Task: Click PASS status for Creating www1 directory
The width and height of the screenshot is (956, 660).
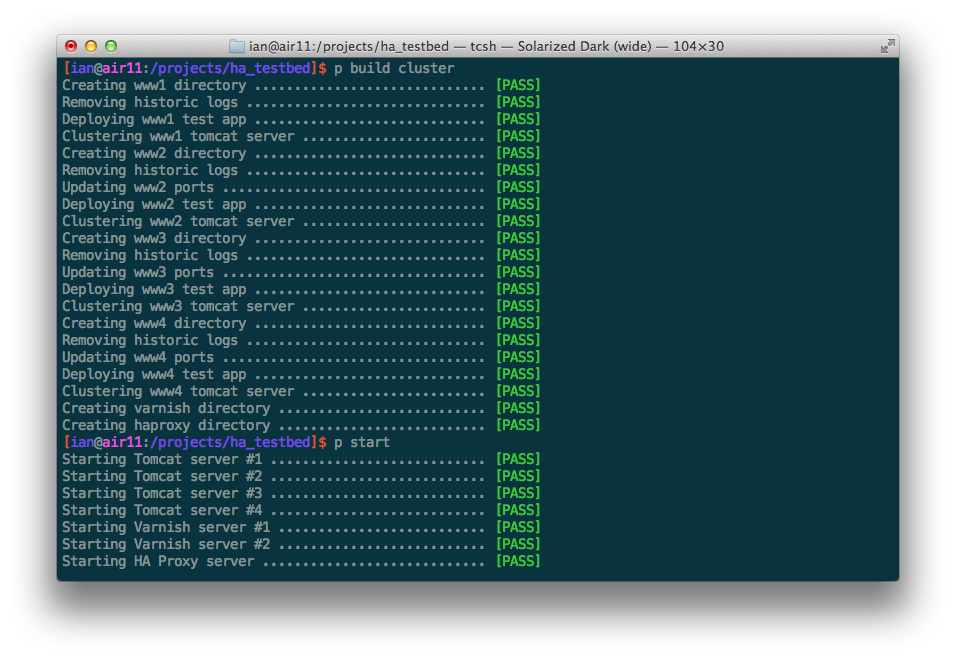Action: pyautogui.click(x=518, y=85)
